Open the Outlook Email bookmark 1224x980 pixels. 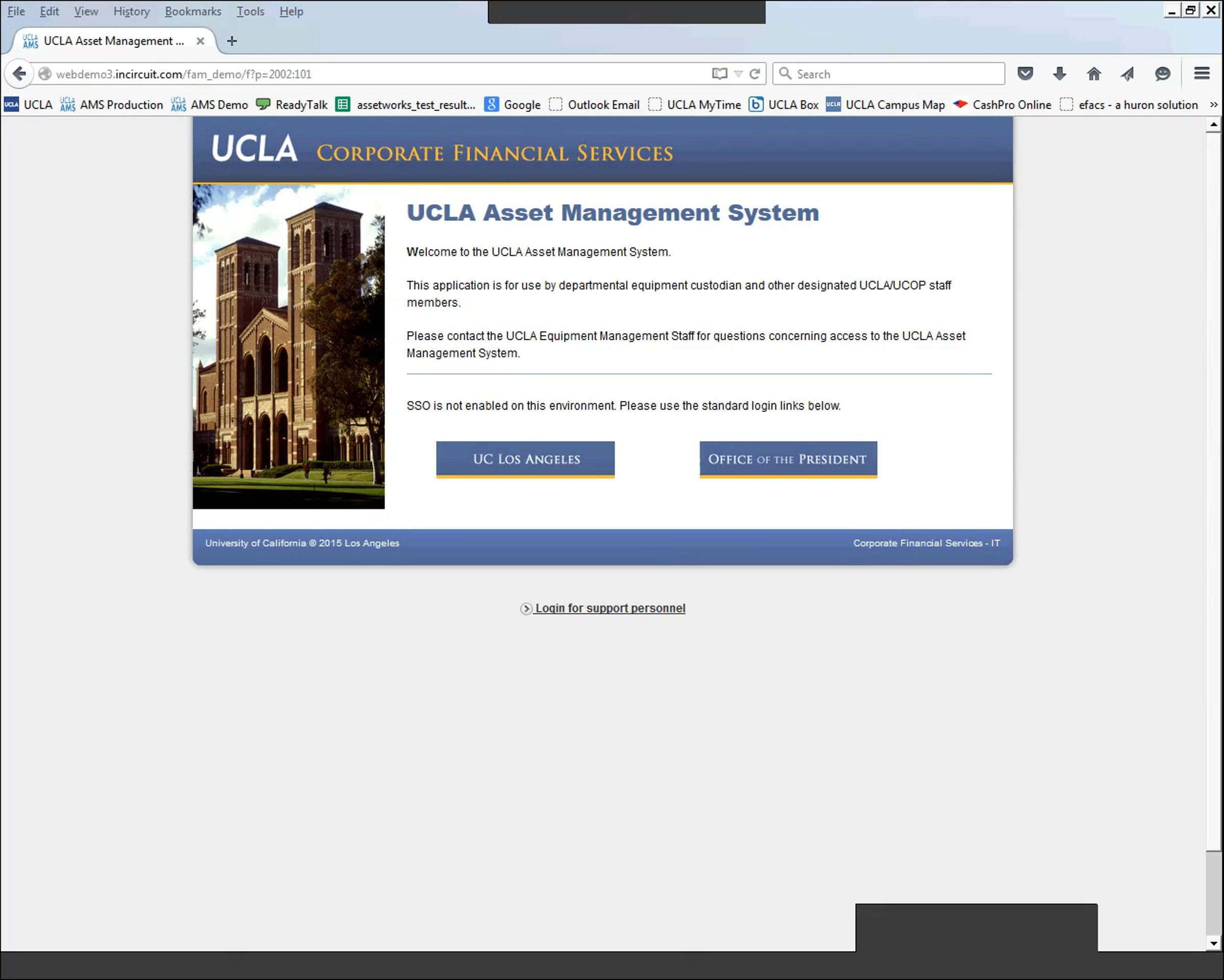pyautogui.click(x=594, y=105)
